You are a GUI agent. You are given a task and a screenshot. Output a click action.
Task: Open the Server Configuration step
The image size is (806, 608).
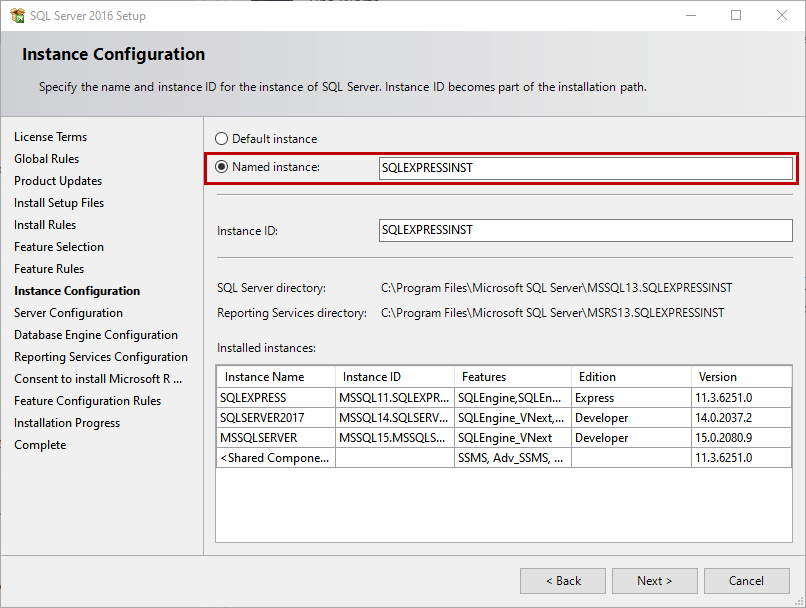coord(68,313)
